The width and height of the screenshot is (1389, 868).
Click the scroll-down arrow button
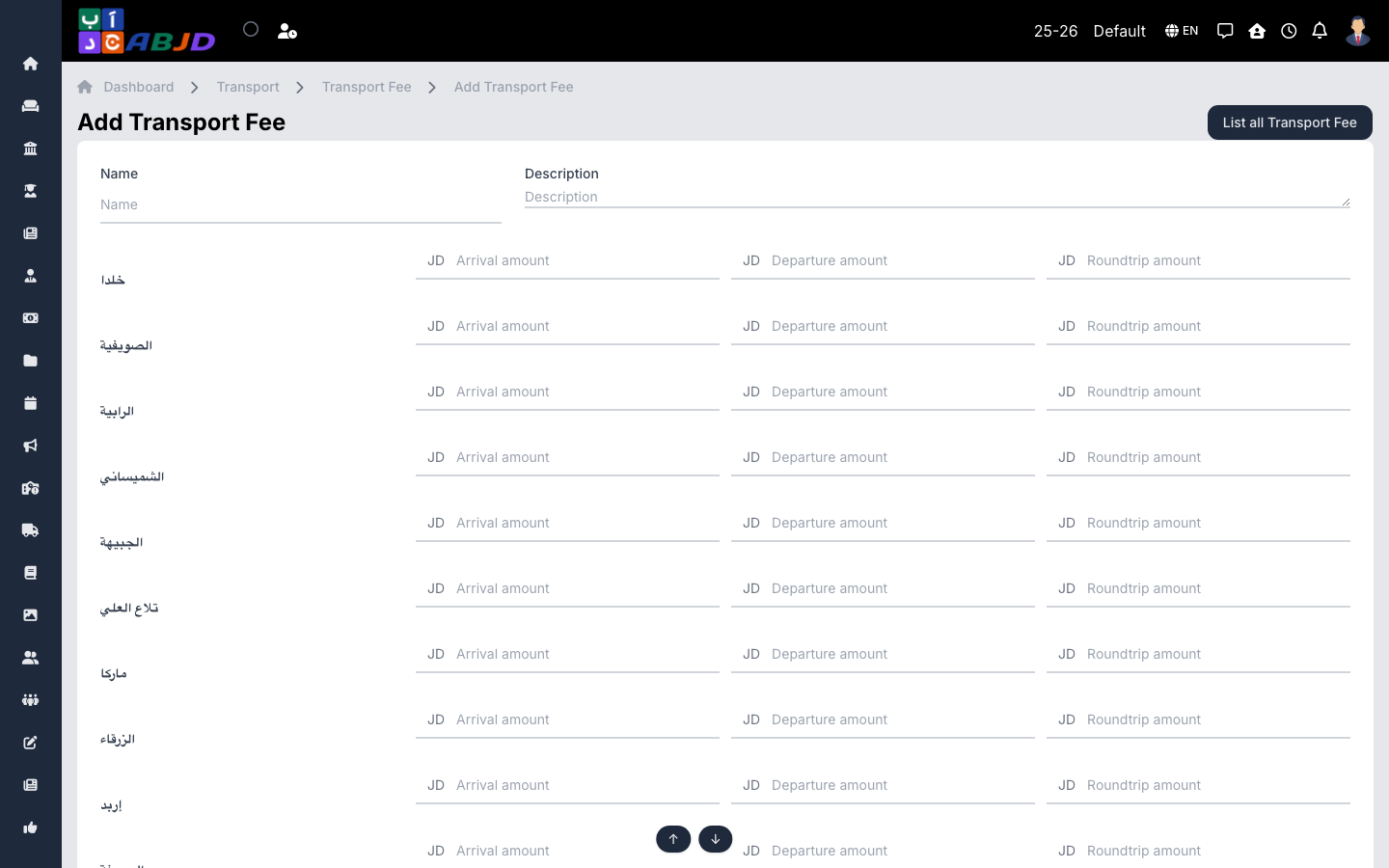click(715, 839)
